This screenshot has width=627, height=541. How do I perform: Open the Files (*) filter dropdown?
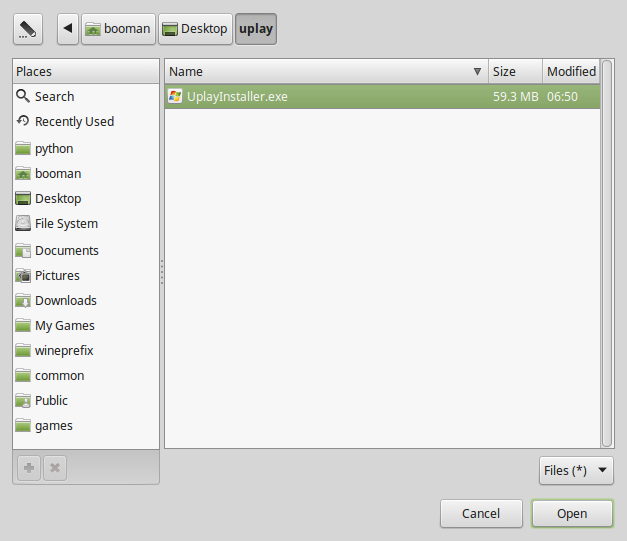pyautogui.click(x=576, y=471)
